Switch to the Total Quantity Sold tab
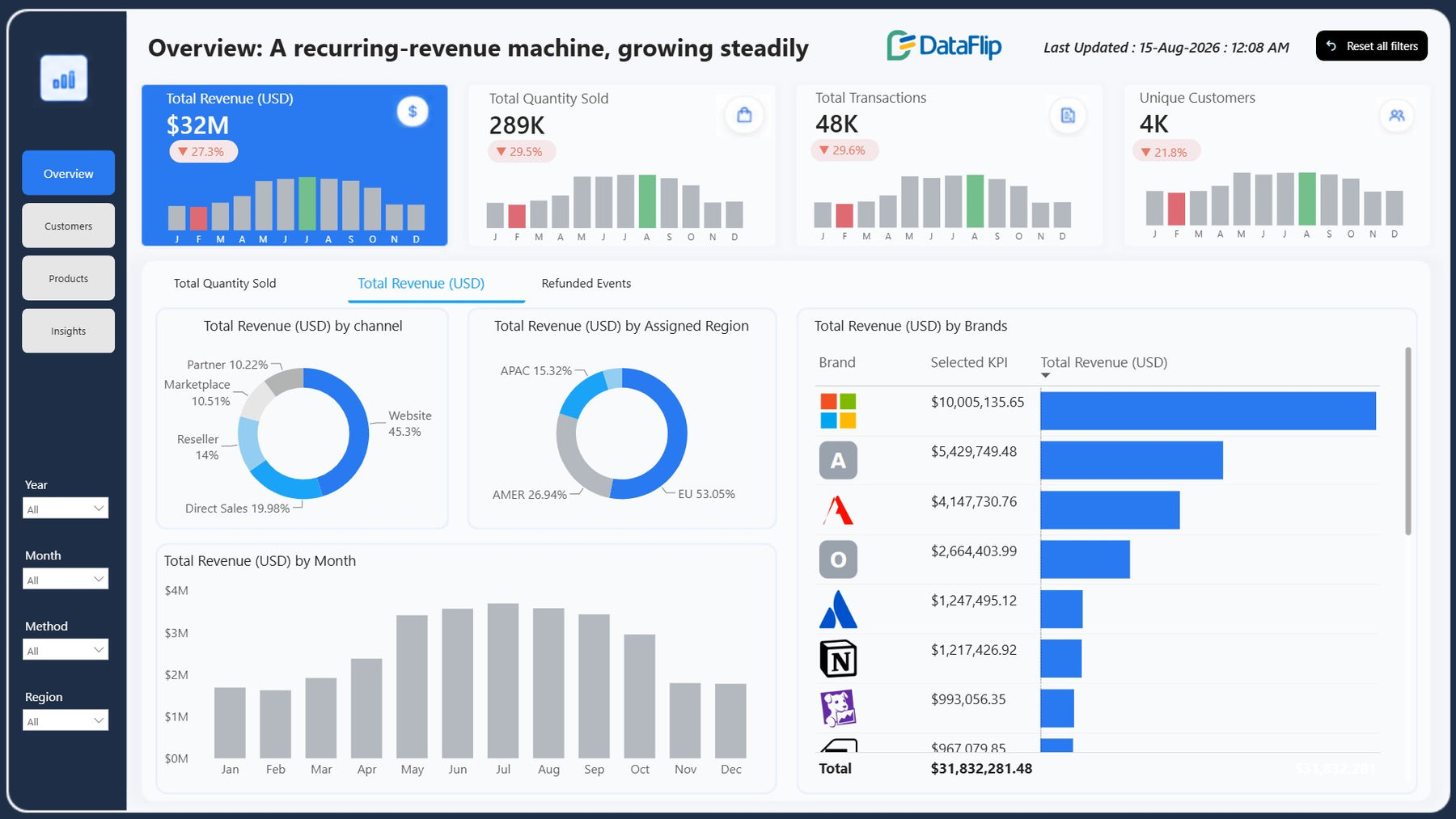The height and width of the screenshot is (819, 1456). coord(225,284)
